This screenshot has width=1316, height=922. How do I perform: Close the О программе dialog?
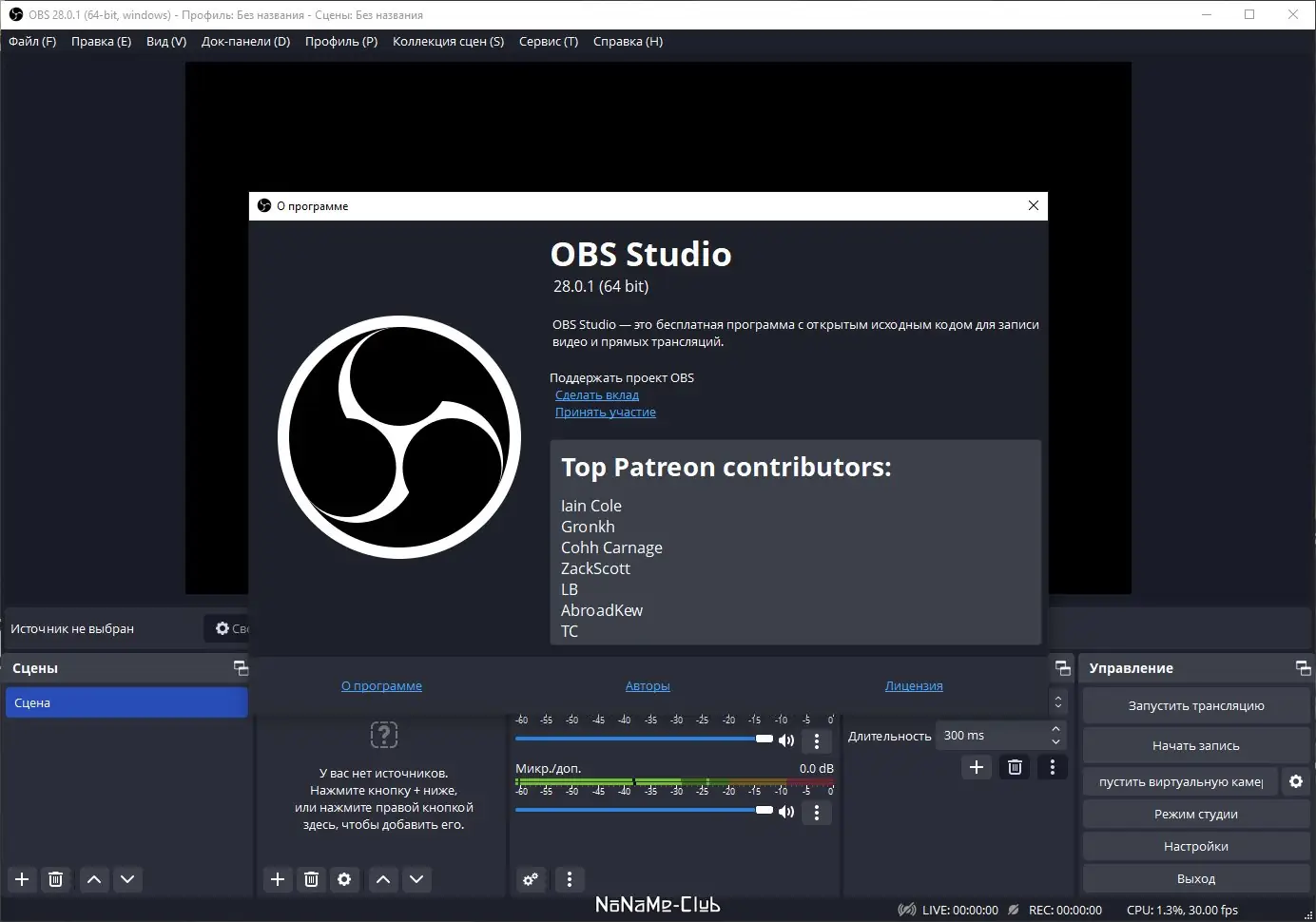(1034, 205)
